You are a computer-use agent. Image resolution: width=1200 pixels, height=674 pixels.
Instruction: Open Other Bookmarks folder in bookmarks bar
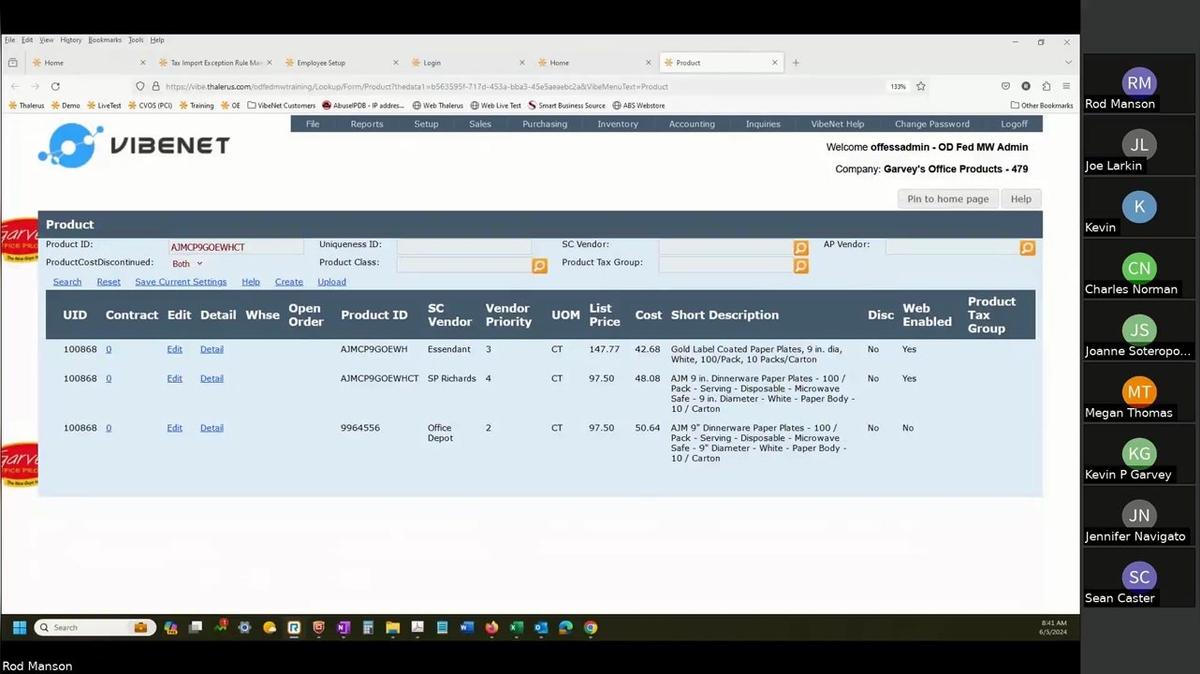coord(1041,105)
